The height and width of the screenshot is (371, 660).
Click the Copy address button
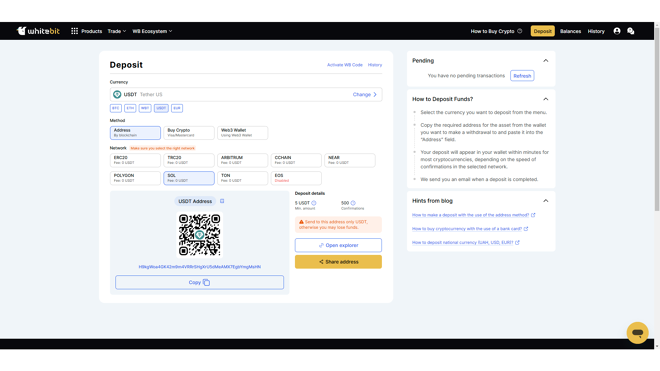pos(200,282)
